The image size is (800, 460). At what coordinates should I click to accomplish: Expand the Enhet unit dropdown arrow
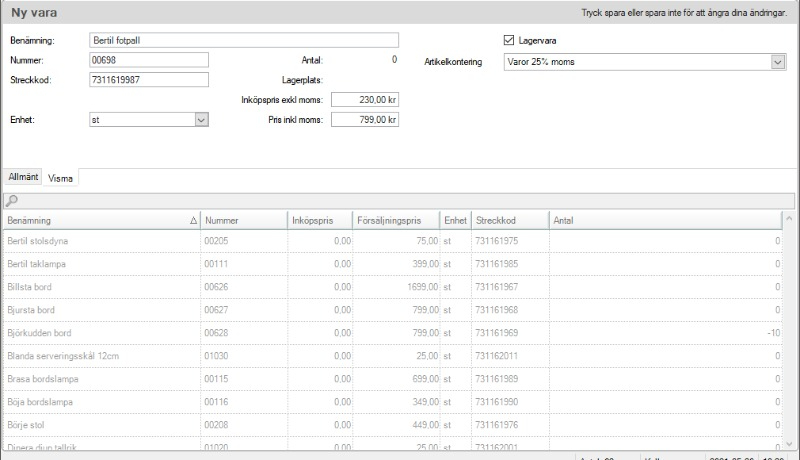[x=202, y=120]
